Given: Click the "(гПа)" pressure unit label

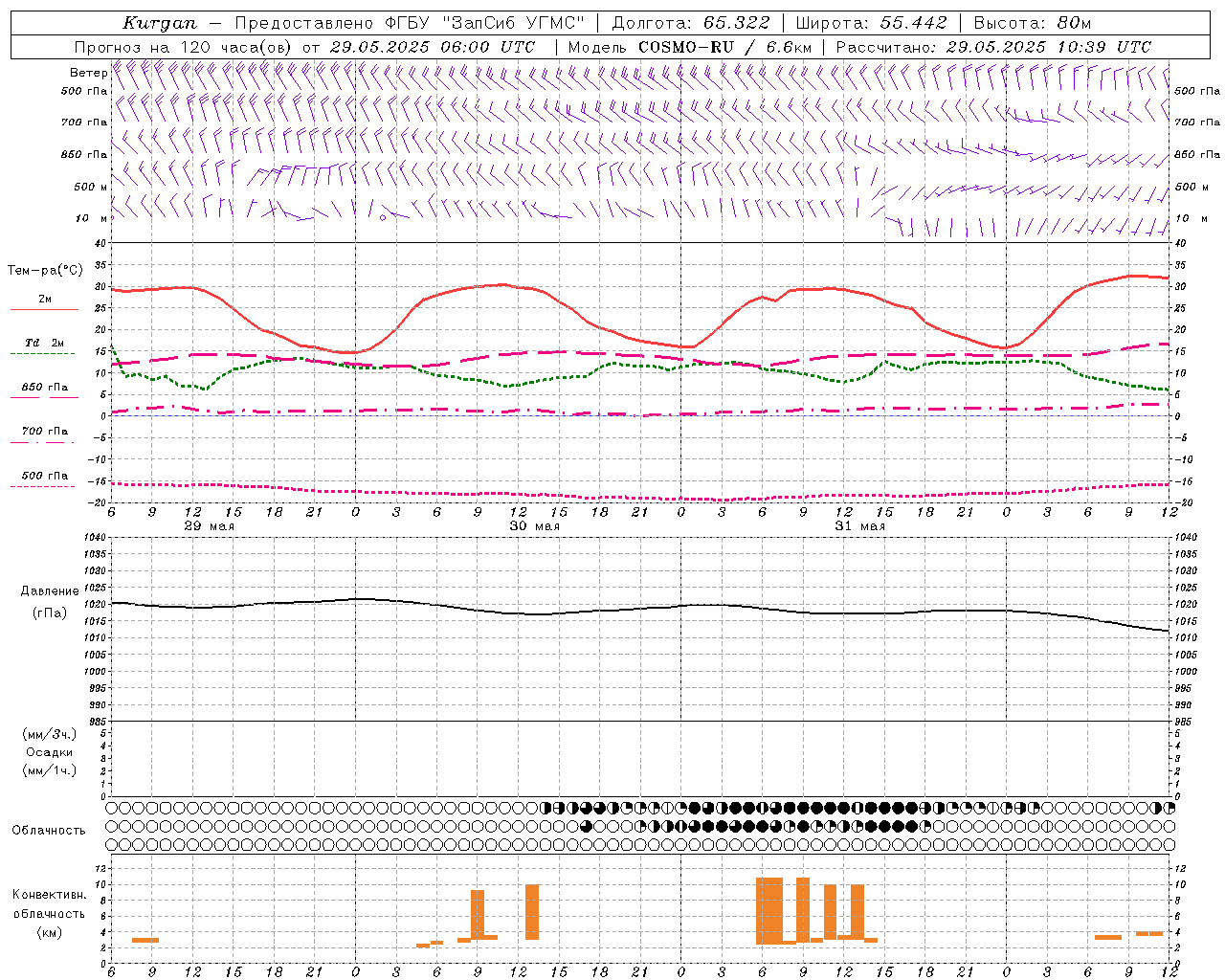Looking at the screenshot, I should (50, 613).
